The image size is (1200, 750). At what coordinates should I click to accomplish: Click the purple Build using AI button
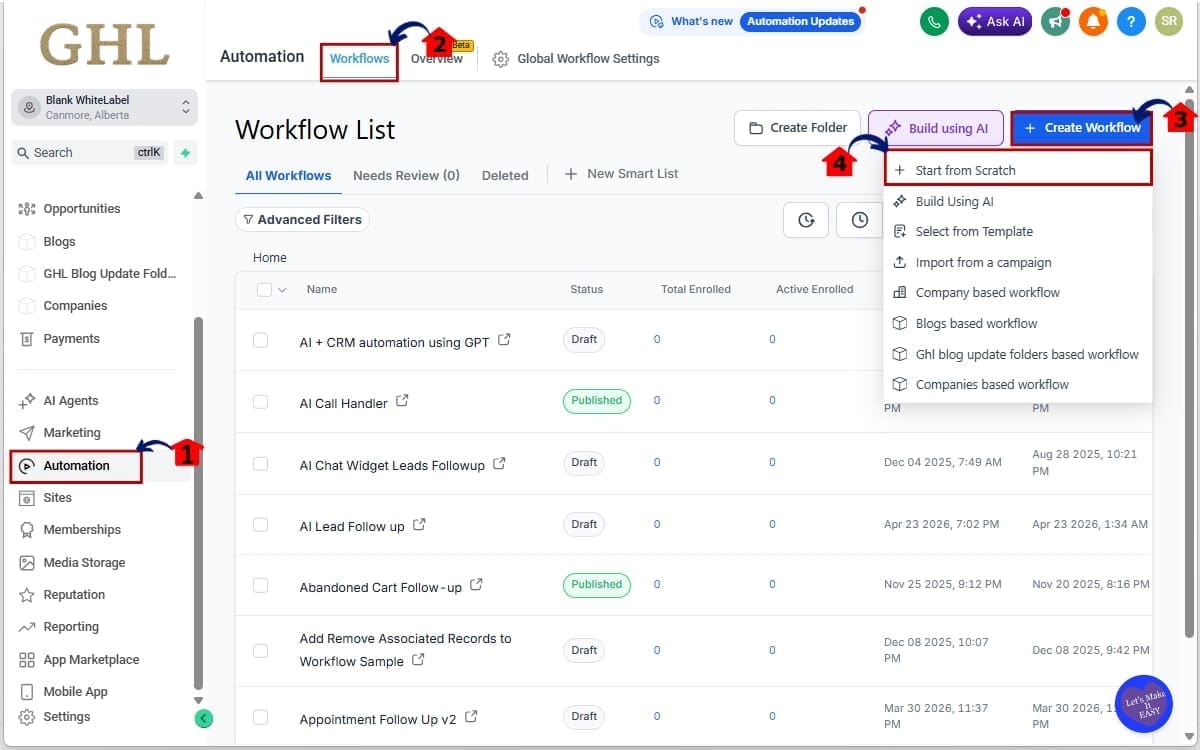pyautogui.click(x=936, y=128)
